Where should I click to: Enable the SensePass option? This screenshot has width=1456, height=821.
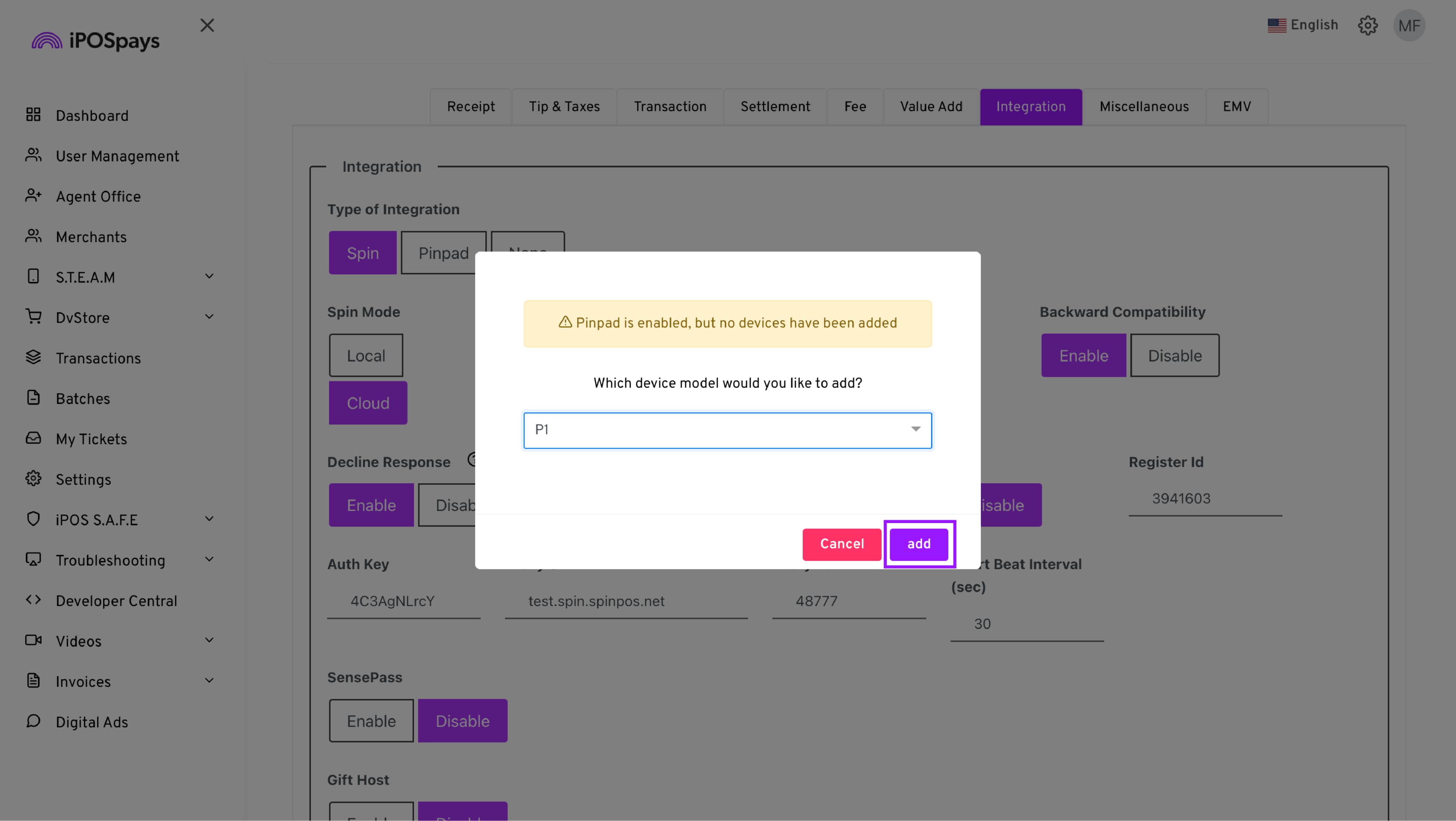point(371,721)
